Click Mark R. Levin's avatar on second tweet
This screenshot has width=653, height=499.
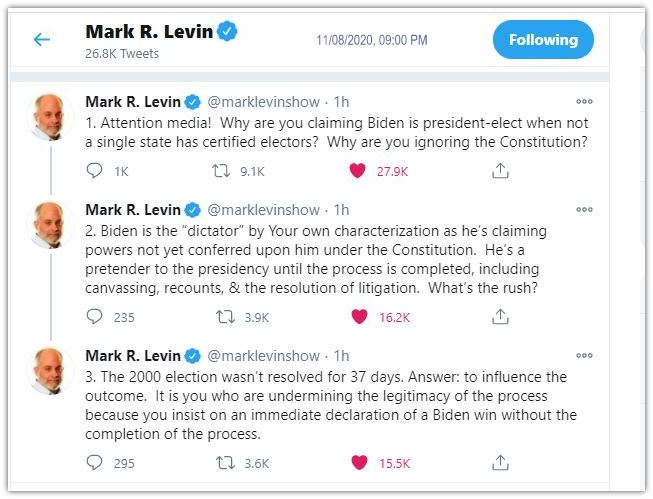(49, 226)
